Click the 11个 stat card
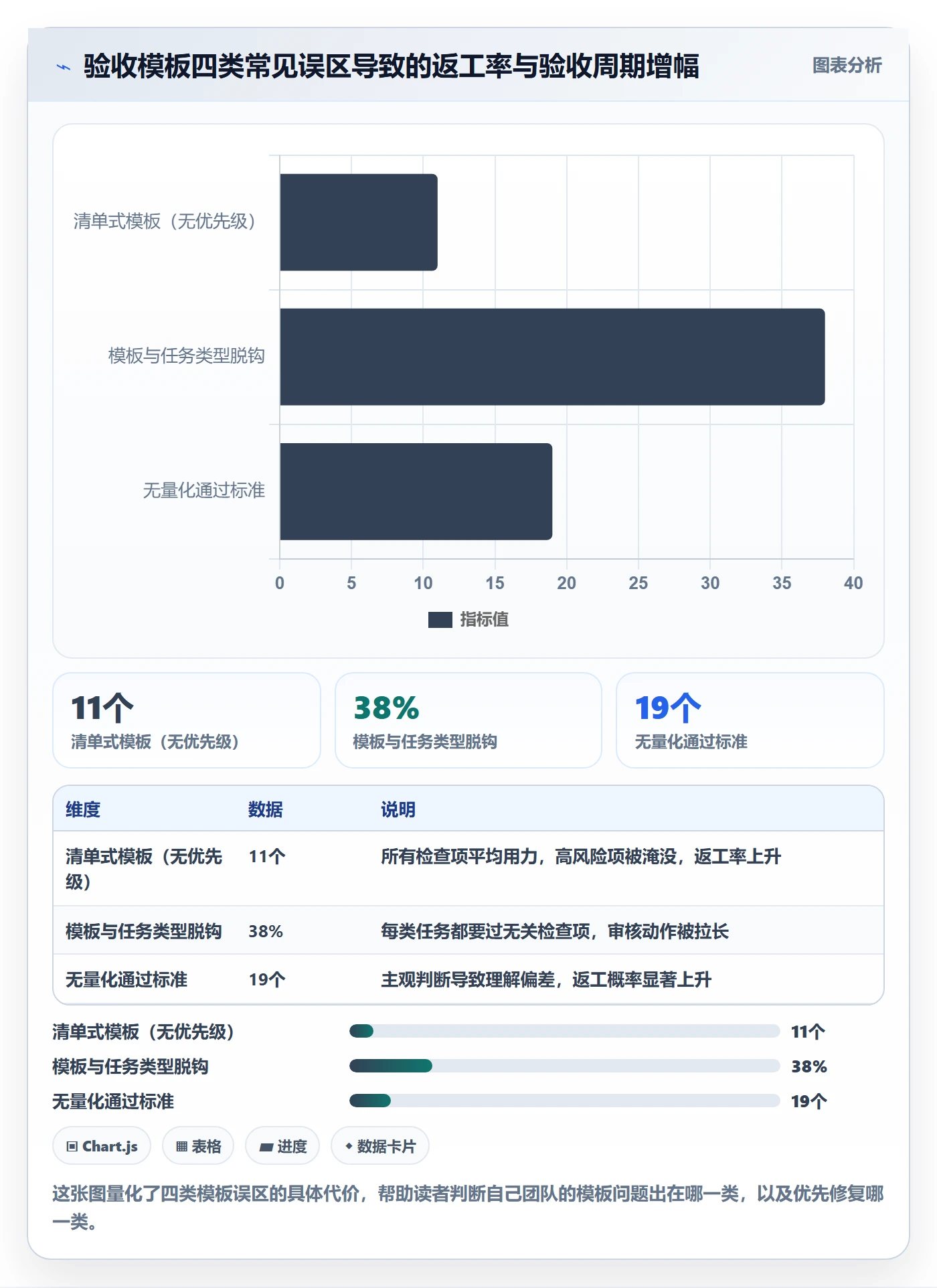This screenshot has width=937, height=1288. (x=187, y=720)
